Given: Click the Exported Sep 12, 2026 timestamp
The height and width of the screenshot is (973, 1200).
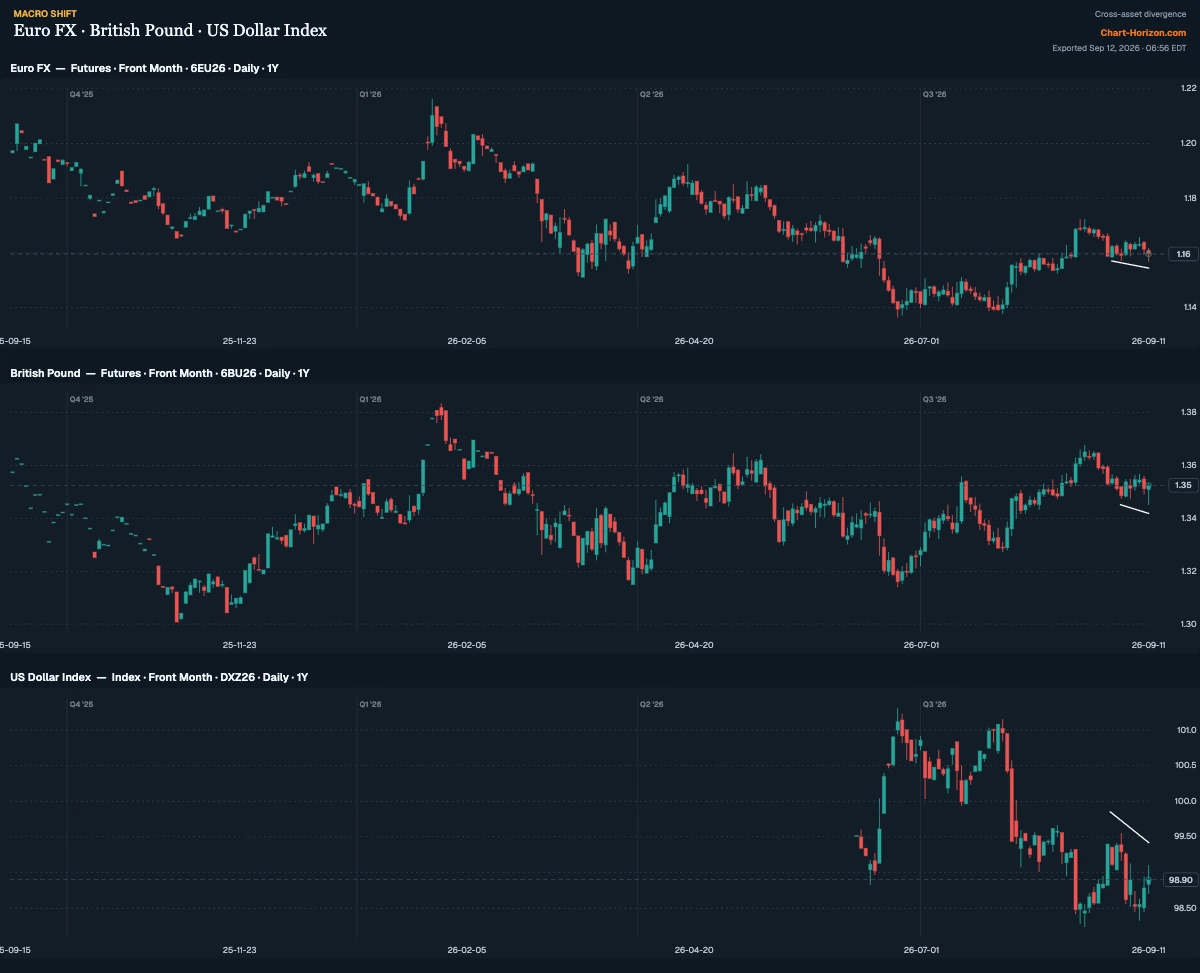Looking at the screenshot, I should point(1120,48).
